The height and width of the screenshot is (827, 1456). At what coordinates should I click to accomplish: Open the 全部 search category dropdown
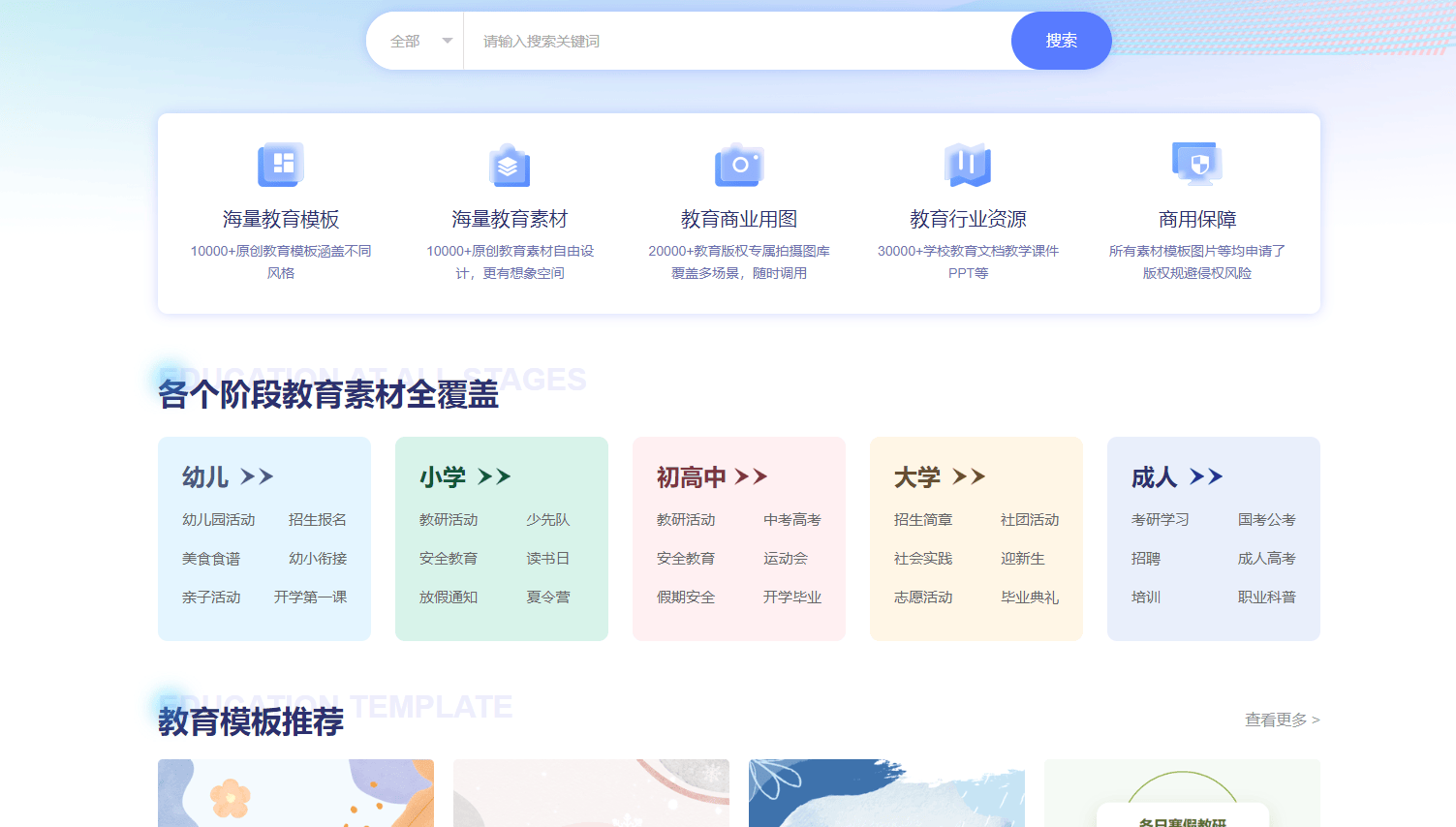pyautogui.click(x=420, y=41)
